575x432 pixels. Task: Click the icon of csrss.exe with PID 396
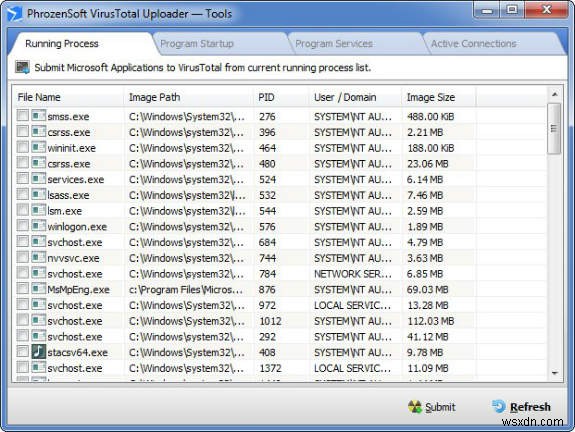pyautogui.click(x=39, y=132)
